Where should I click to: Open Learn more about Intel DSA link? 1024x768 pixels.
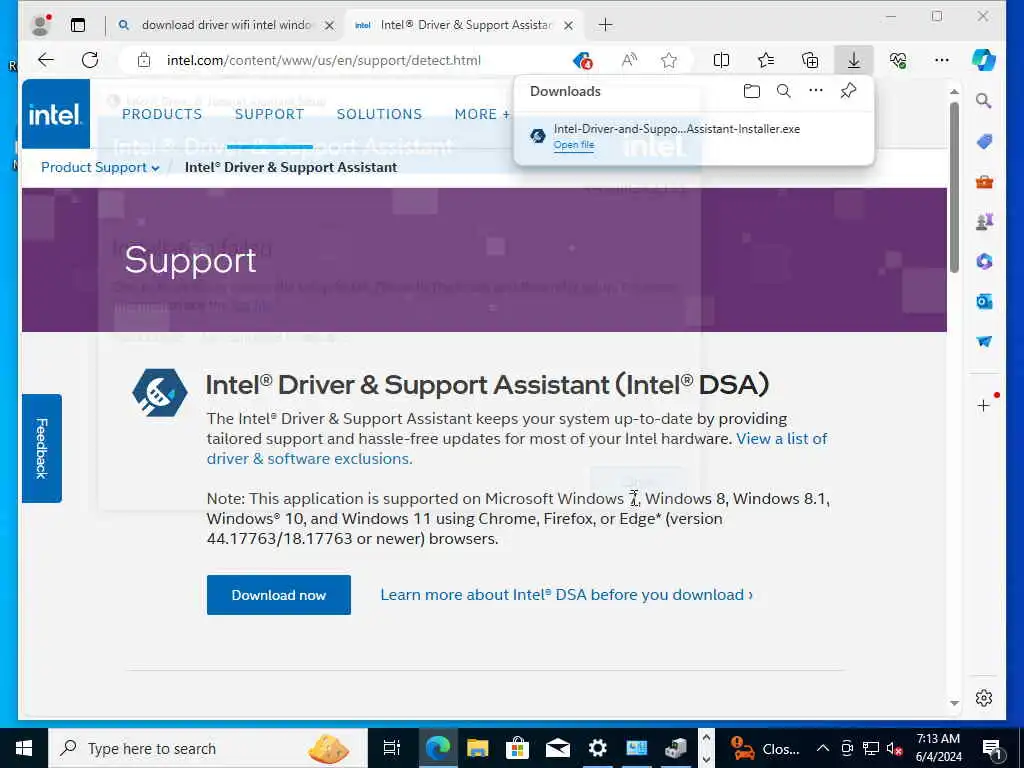point(566,595)
